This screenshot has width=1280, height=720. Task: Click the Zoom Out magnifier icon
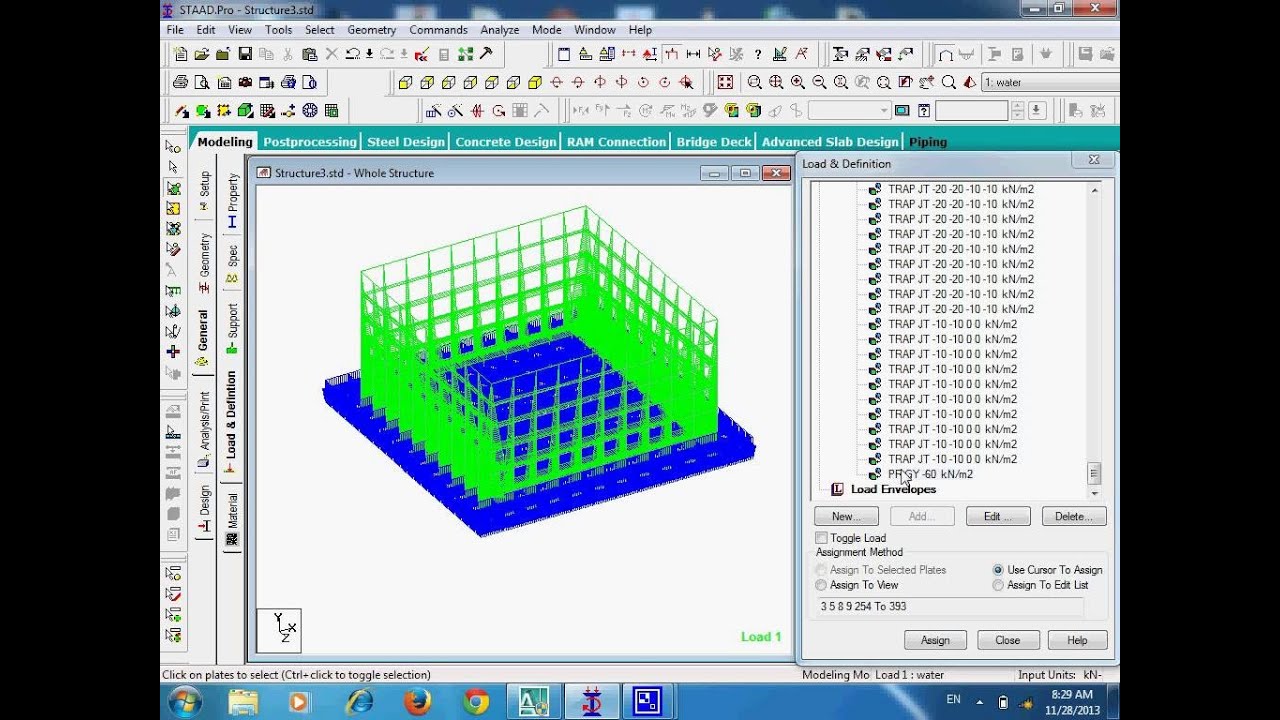[x=820, y=82]
